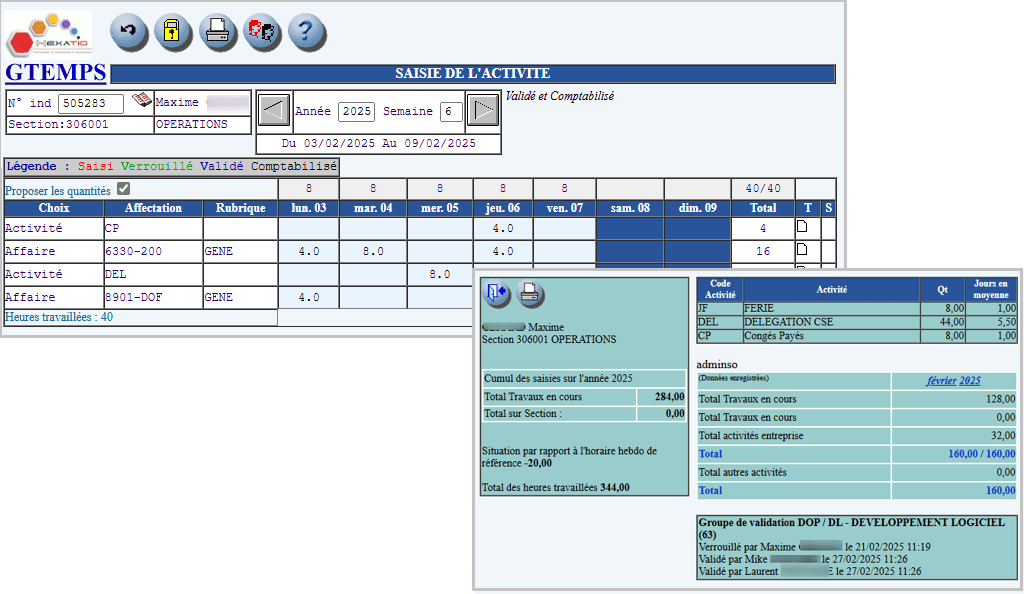Uncheck the Proposer les quantités checkbox

[x=123, y=189]
